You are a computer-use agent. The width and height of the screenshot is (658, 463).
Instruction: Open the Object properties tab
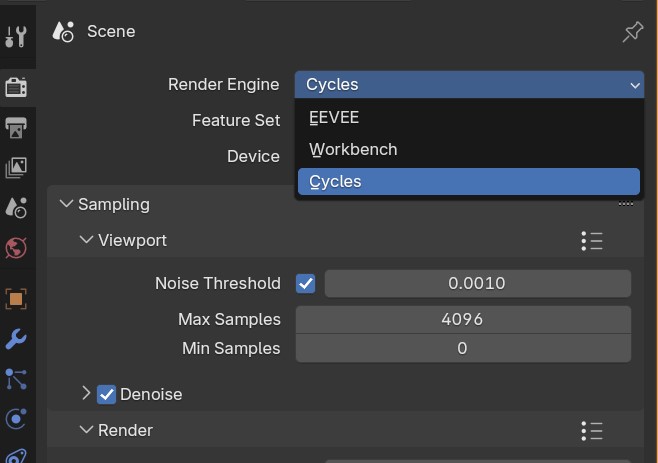coord(16,299)
